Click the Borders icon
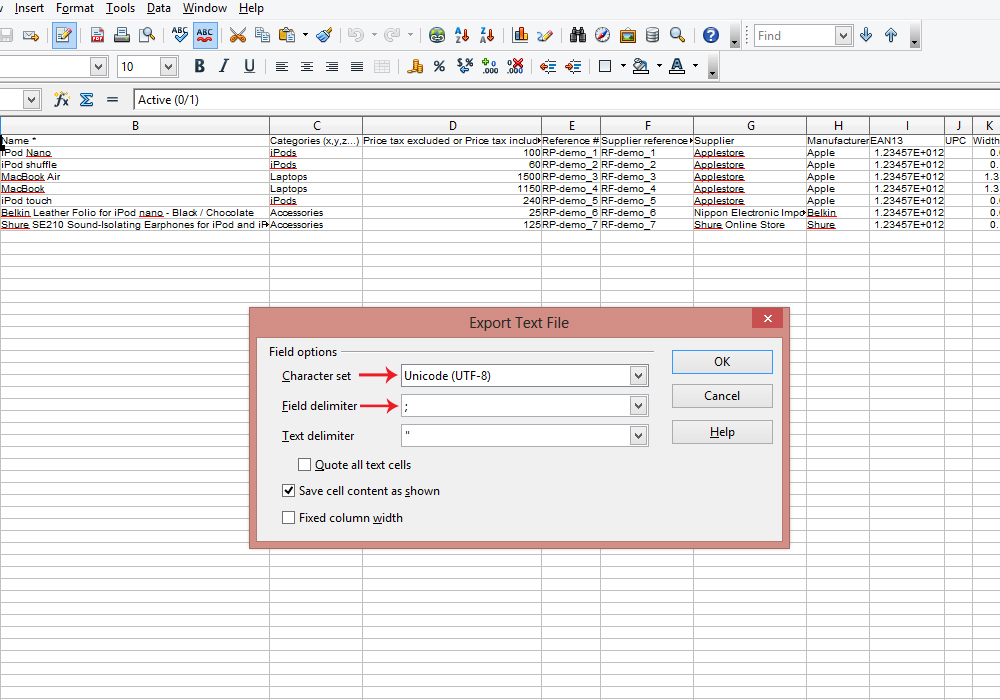This screenshot has height=700, width=1000. [605, 66]
